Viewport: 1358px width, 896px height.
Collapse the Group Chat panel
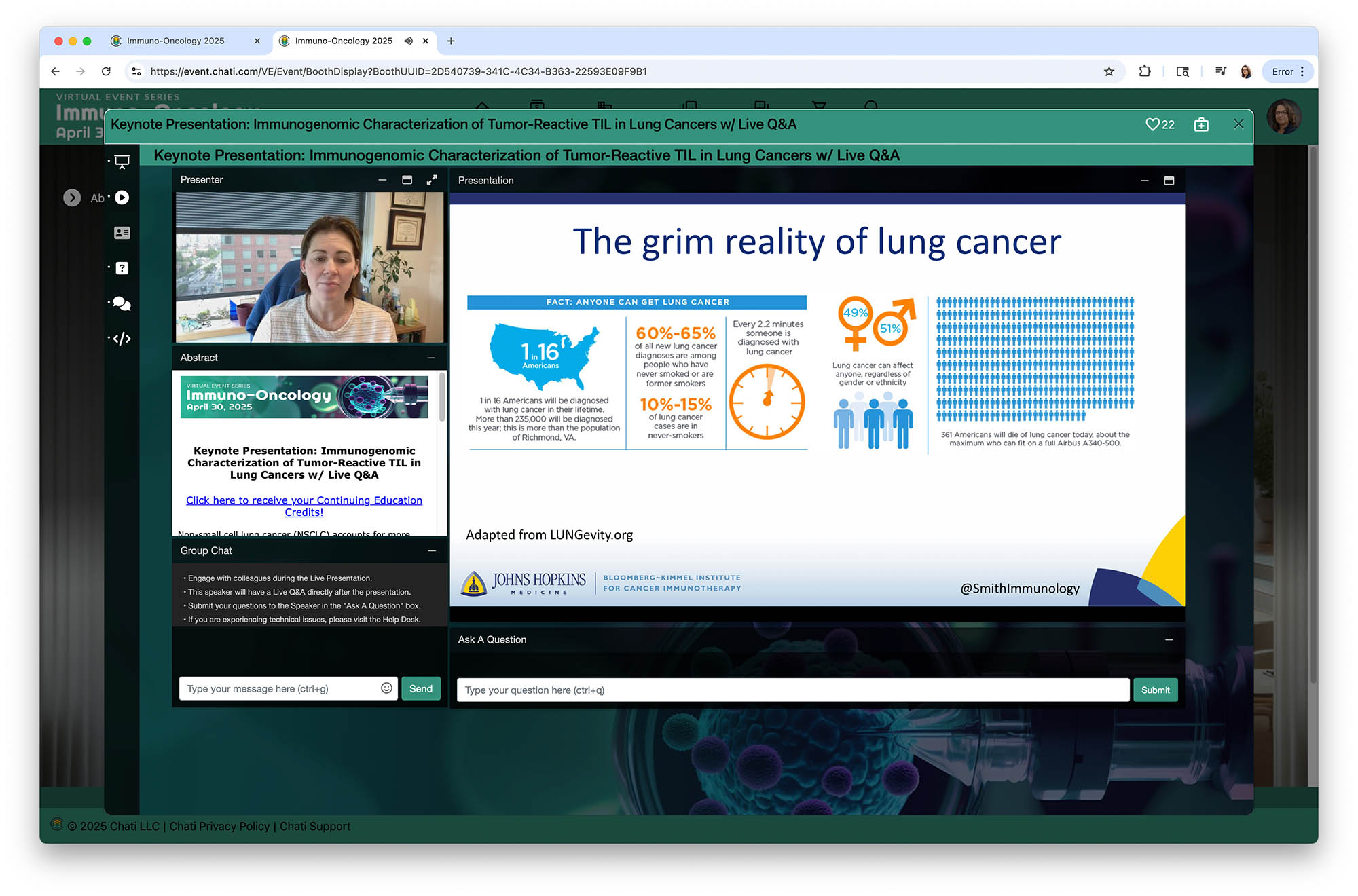click(x=431, y=550)
